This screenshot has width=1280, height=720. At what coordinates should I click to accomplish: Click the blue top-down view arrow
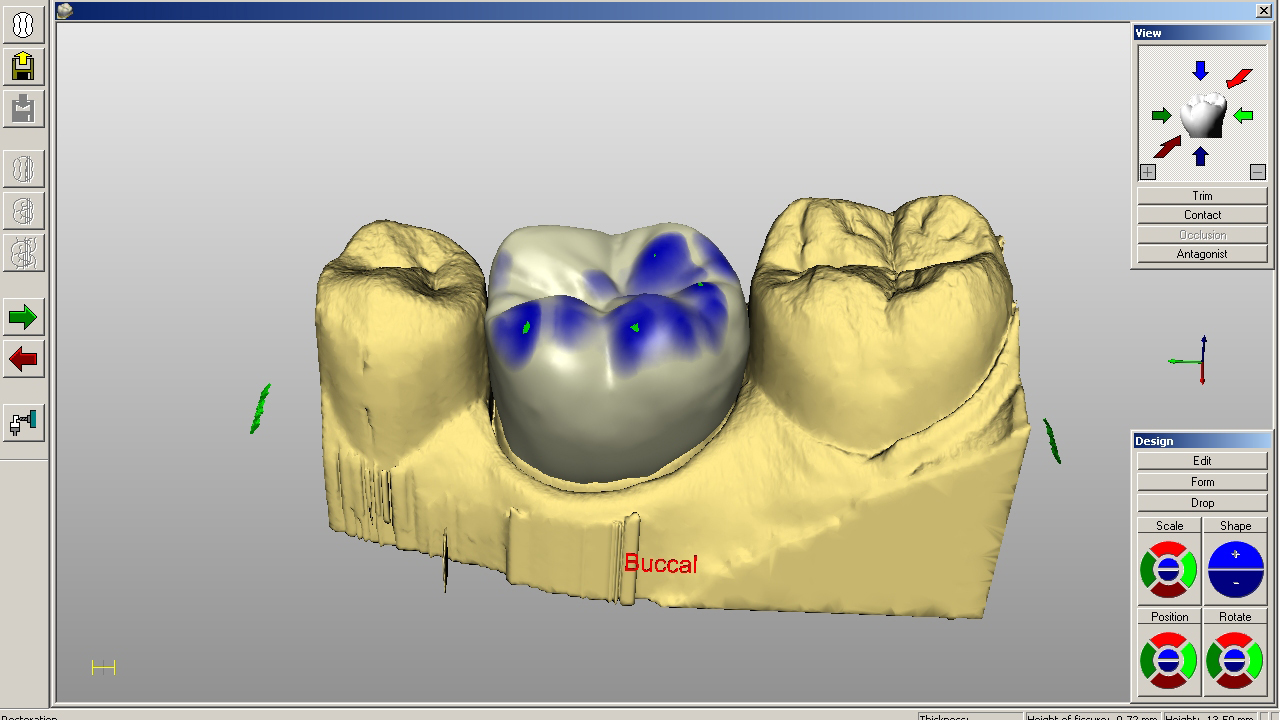click(x=1200, y=71)
